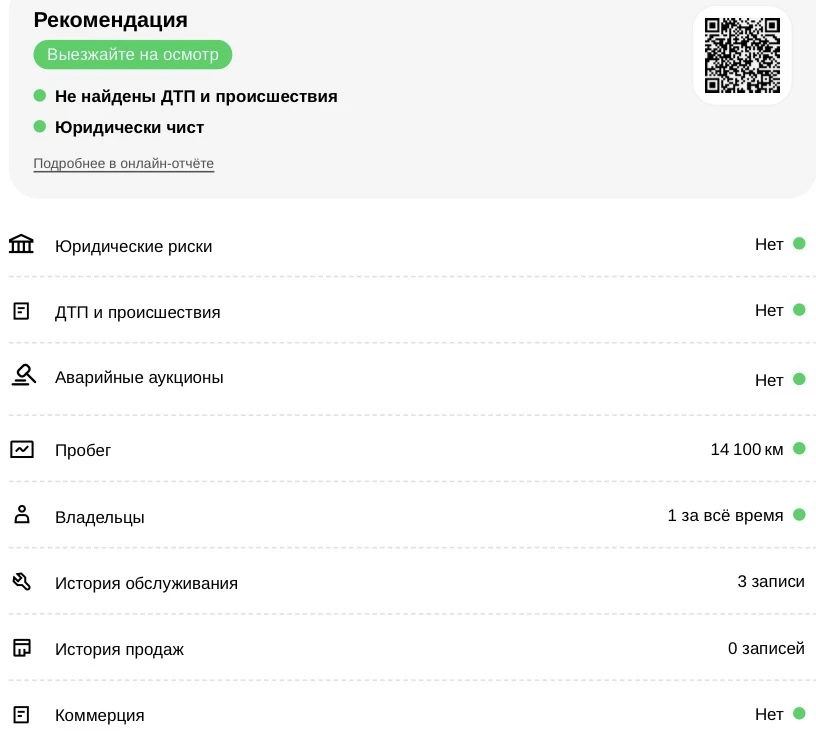
Task: Open the ДТП и происшествия section
Action: click(138, 312)
